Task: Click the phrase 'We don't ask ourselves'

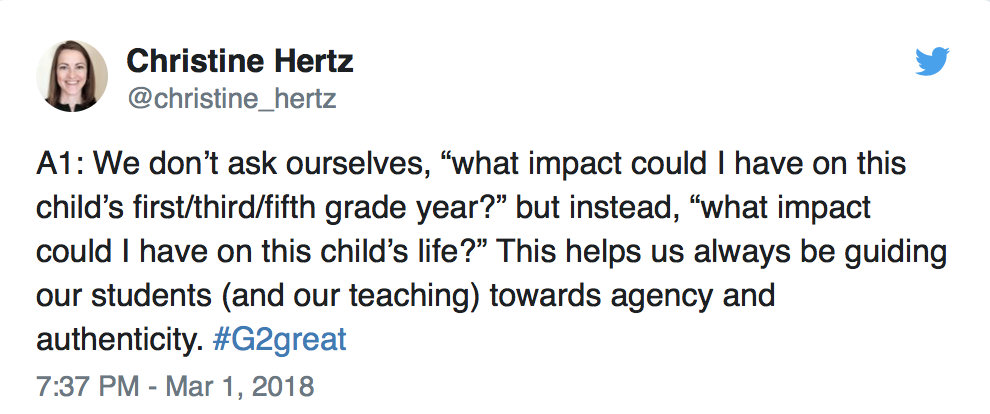Action: pyautogui.click(x=257, y=163)
